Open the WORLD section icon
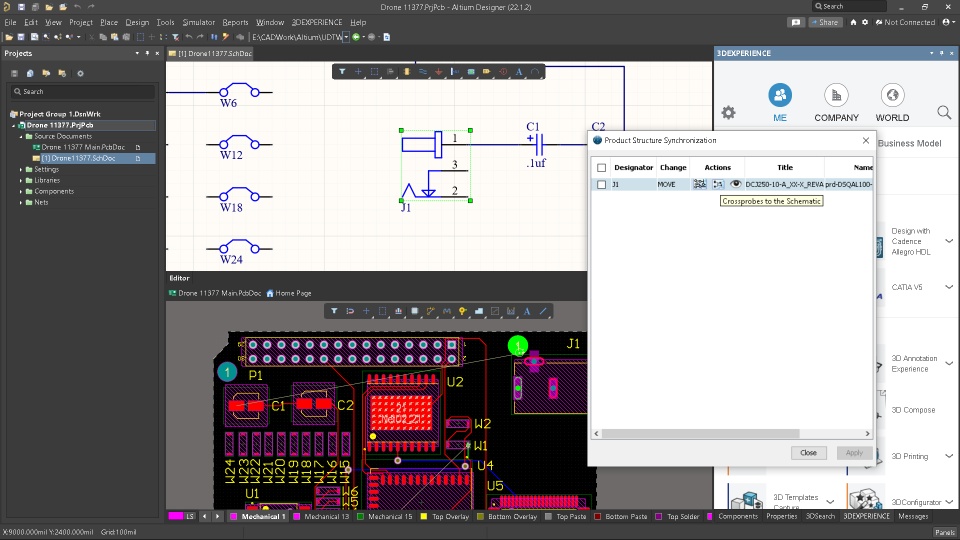The height and width of the screenshot is (540, 960). point(892,96)
